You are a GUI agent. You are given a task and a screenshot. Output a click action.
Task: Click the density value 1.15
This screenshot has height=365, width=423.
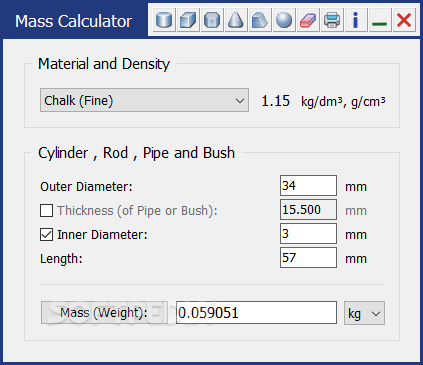coord(275,101)
